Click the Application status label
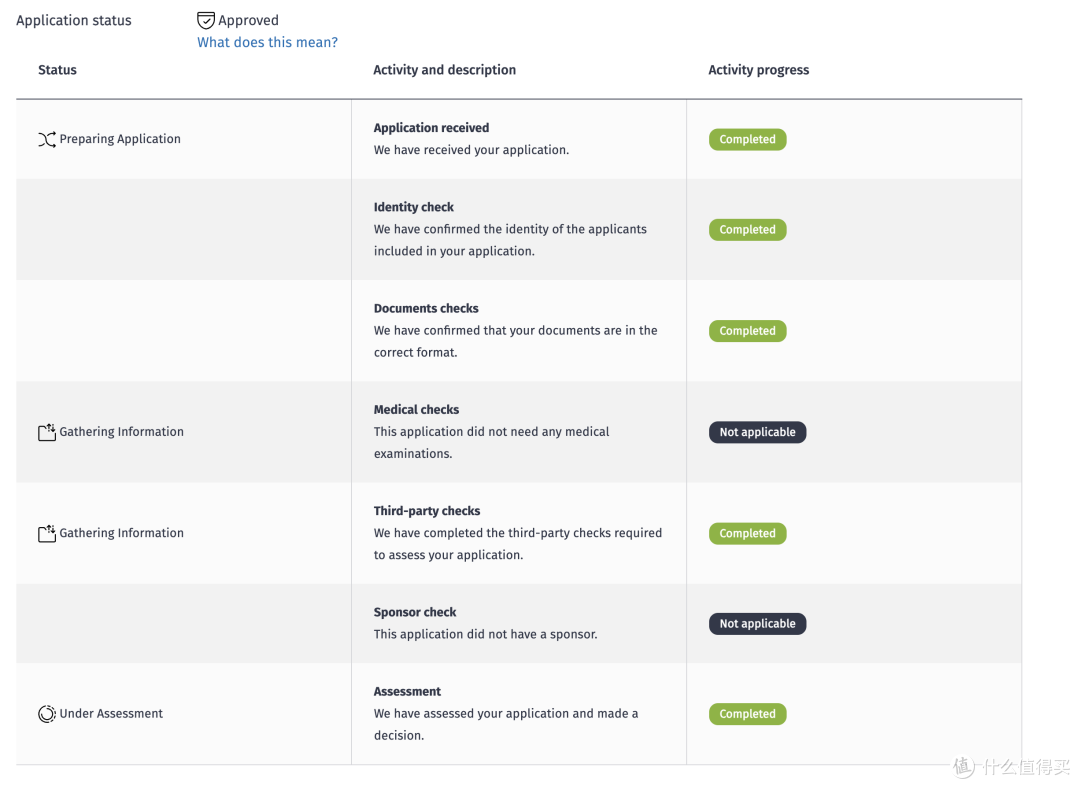This screenshot has width=1080, height=789. tap(74, 21)
